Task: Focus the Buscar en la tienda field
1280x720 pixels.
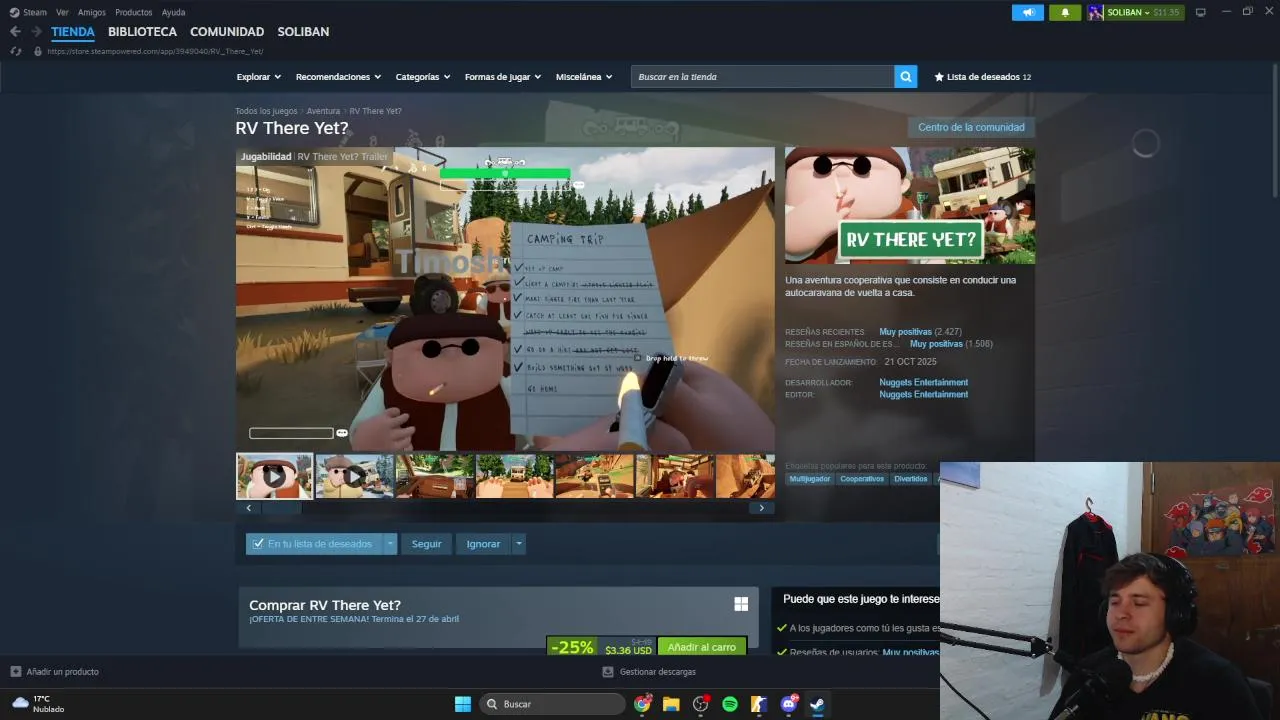Action: pos(762,77)
